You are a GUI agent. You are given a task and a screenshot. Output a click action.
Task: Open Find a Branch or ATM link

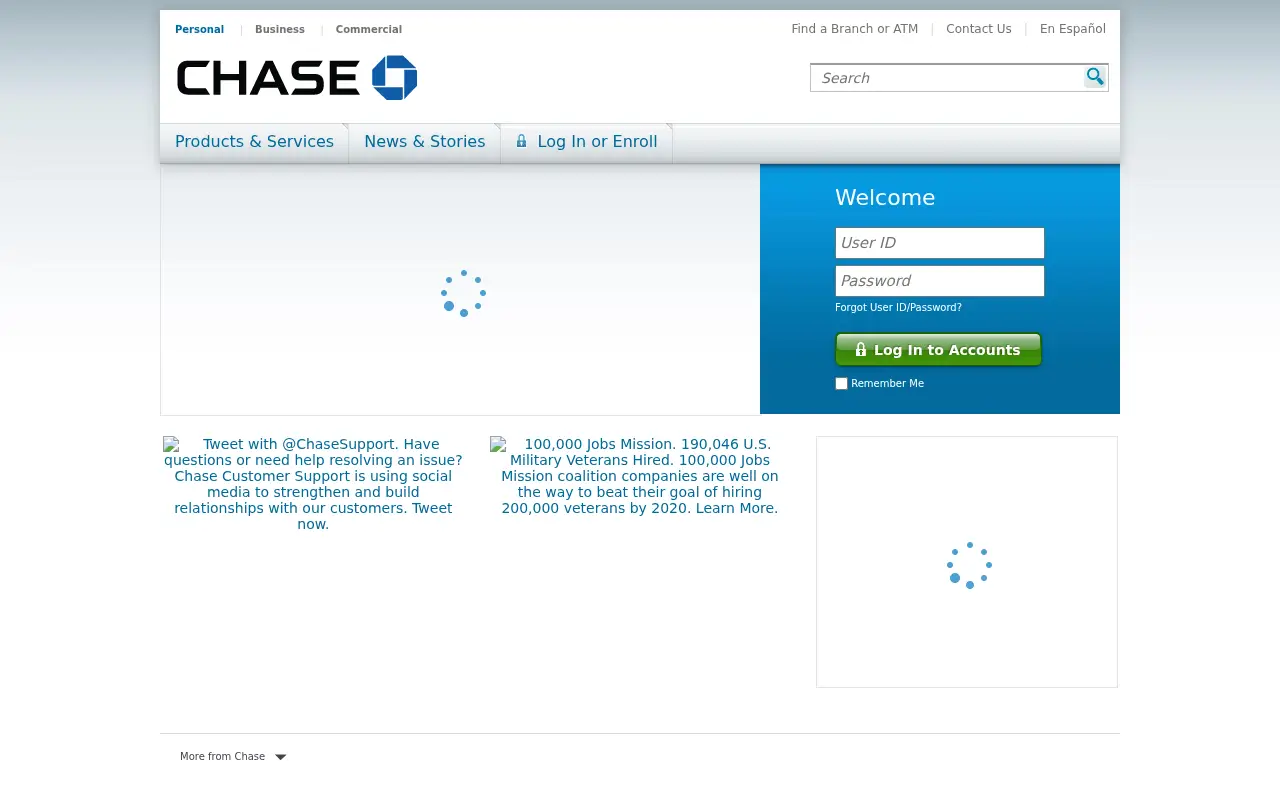(x=855, y=29)
